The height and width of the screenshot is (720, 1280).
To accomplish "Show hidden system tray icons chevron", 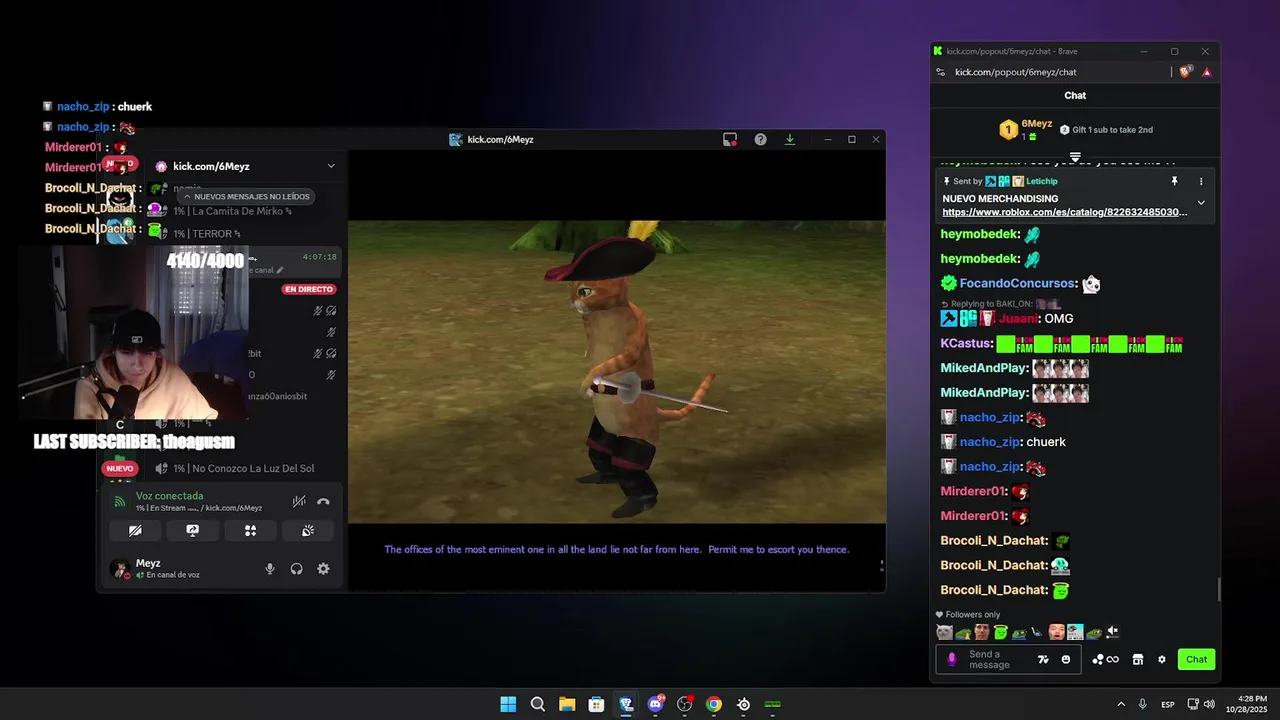I will coord(1121,704).
